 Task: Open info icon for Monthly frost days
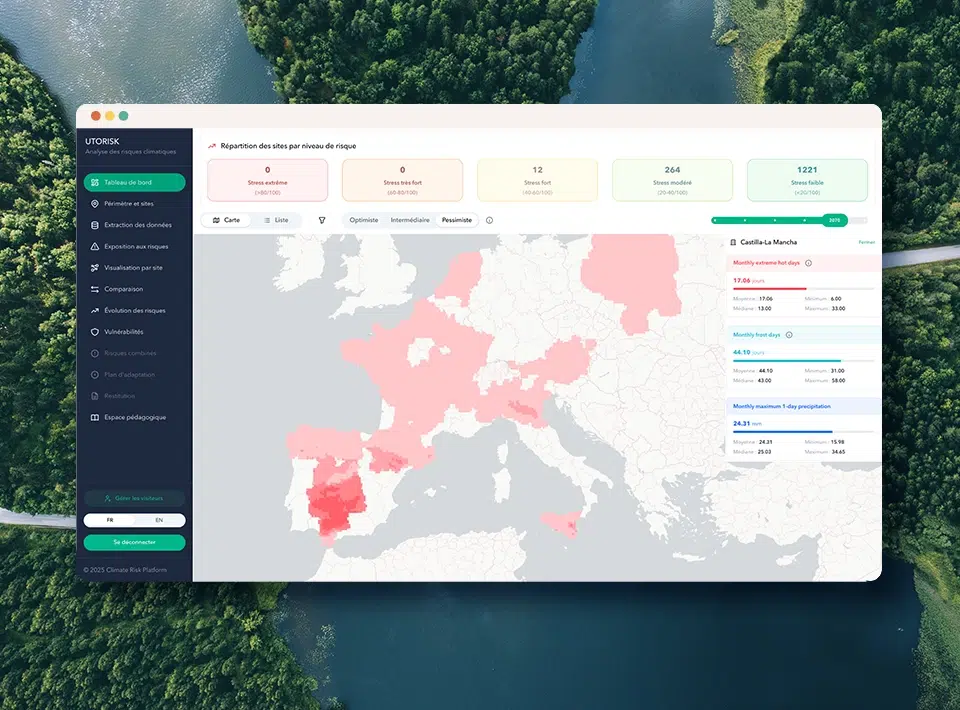pyautogui.click(x=789, y=335)
